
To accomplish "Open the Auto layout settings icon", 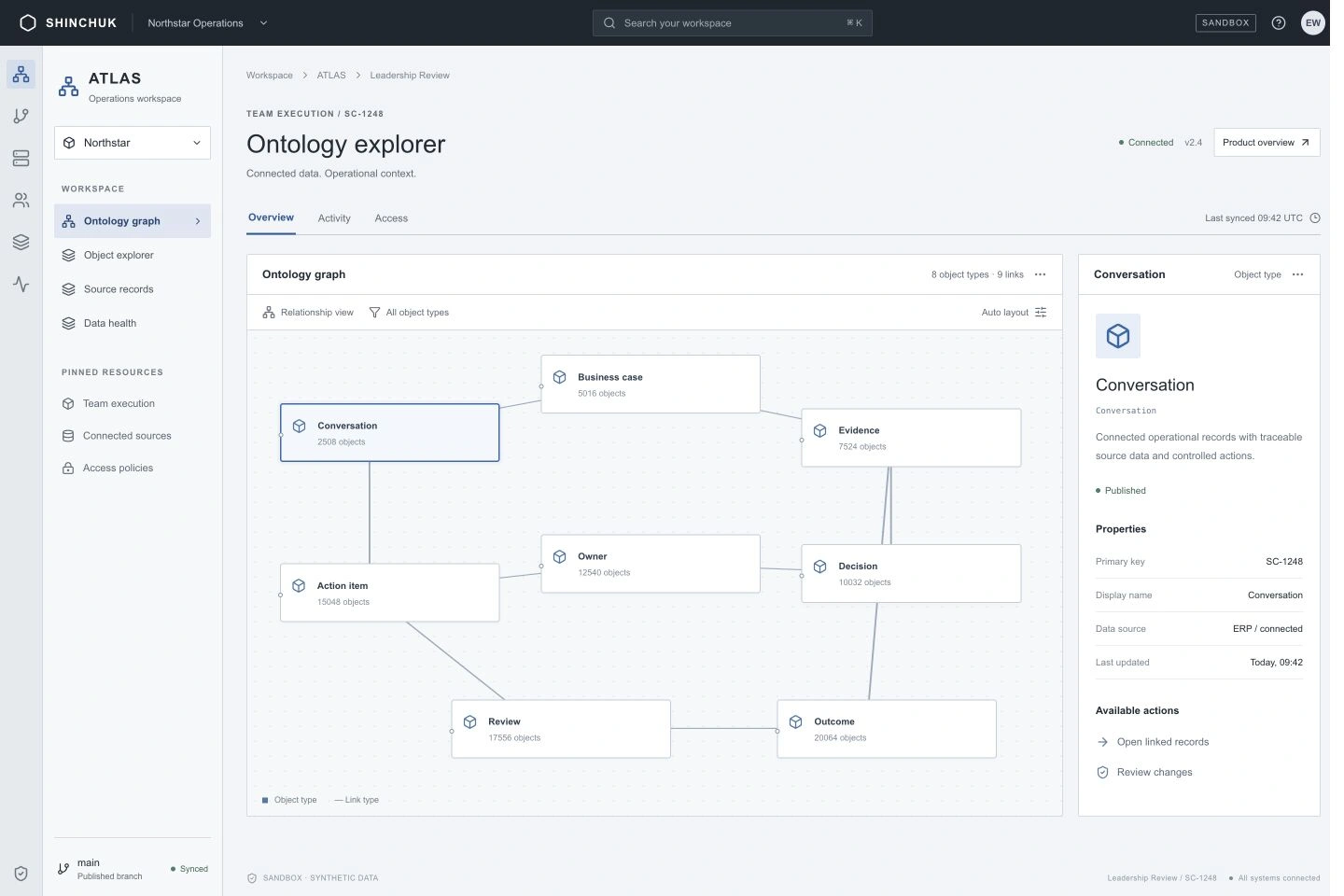I will (x=1041, y=313).
